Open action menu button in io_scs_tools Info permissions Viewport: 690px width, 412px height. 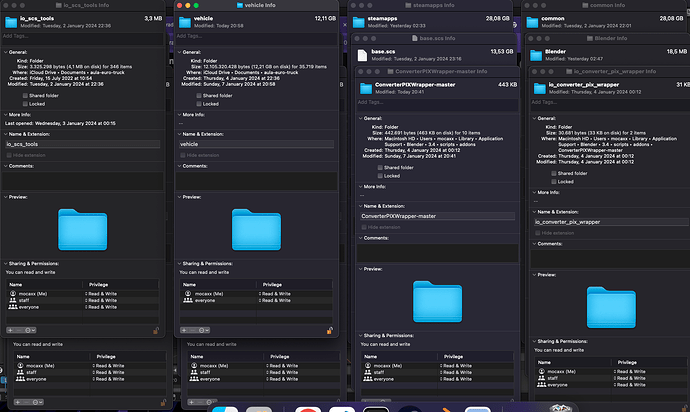[30, 330]
